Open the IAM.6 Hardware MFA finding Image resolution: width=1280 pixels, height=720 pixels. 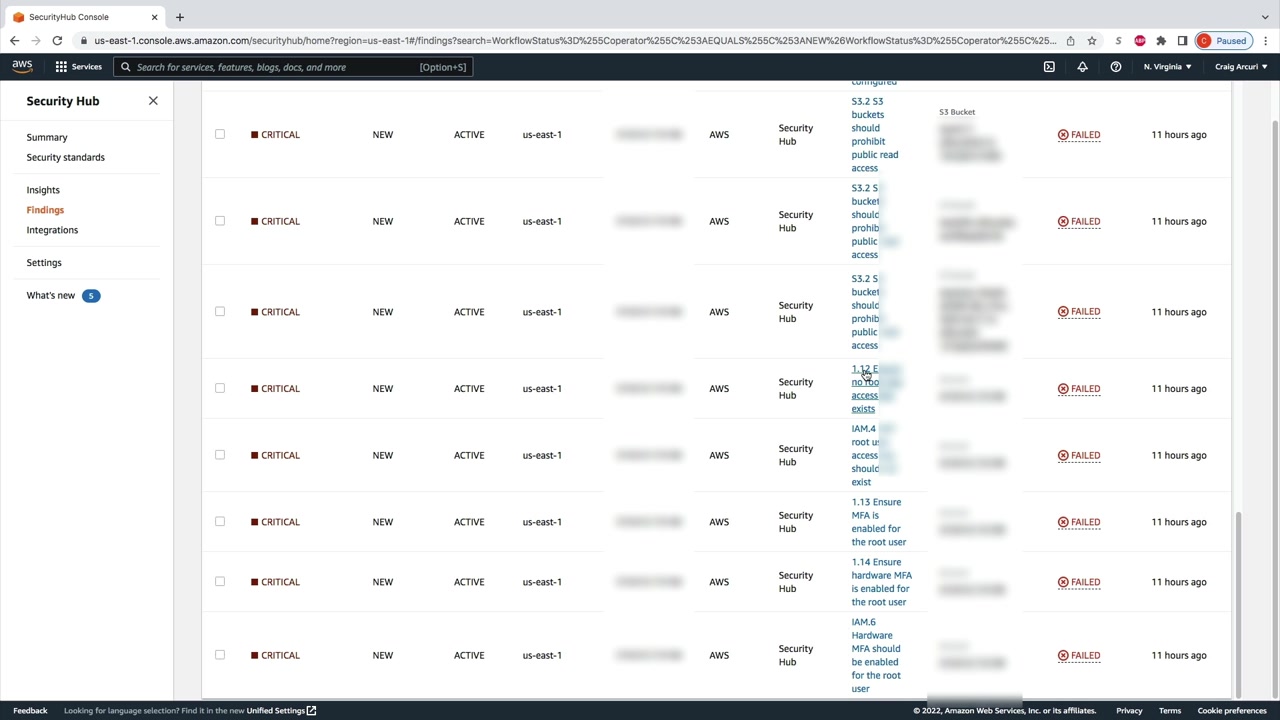click(x=876, y=655)
